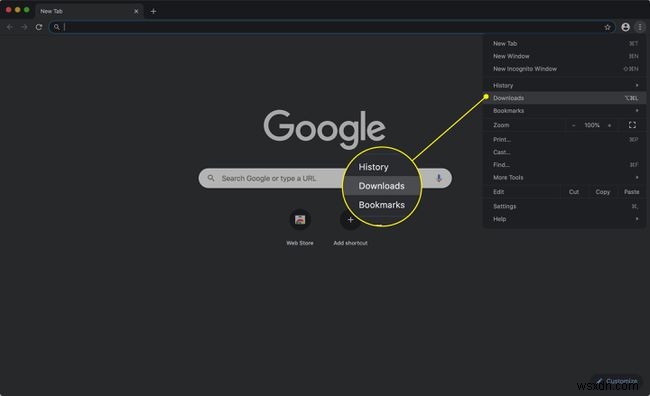Click the yellow minimize window button

coord(17,10)
